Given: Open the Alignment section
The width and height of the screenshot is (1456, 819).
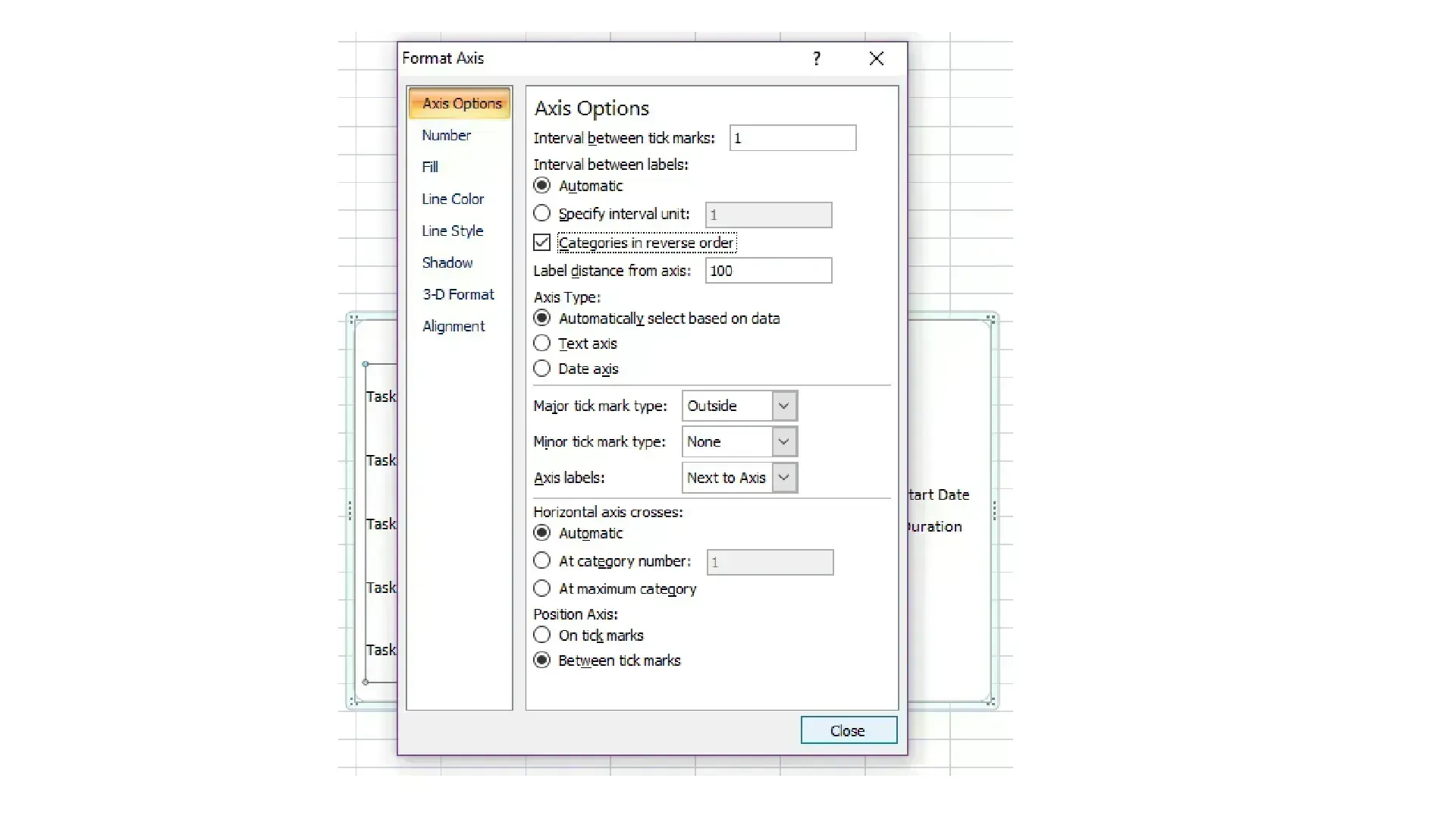Looking at the screenshot, I should (x=453, y=326).
